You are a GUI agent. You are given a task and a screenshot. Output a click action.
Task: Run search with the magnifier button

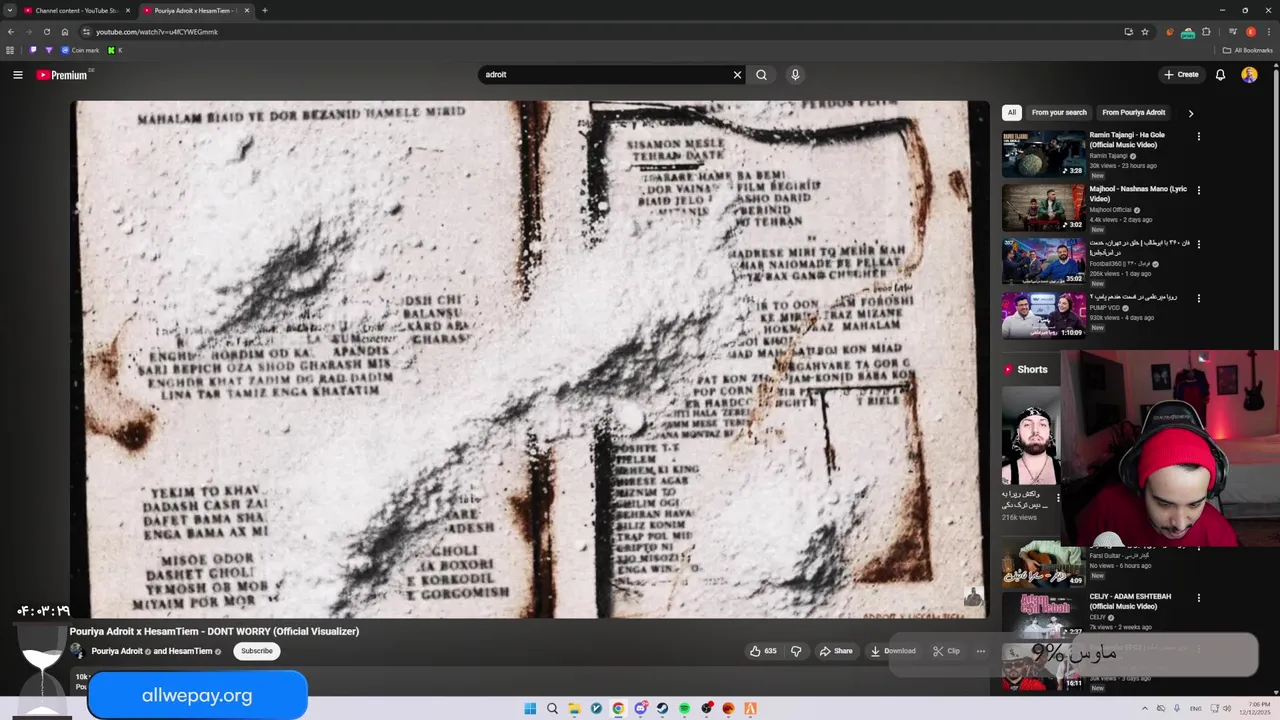pos(761,75)
